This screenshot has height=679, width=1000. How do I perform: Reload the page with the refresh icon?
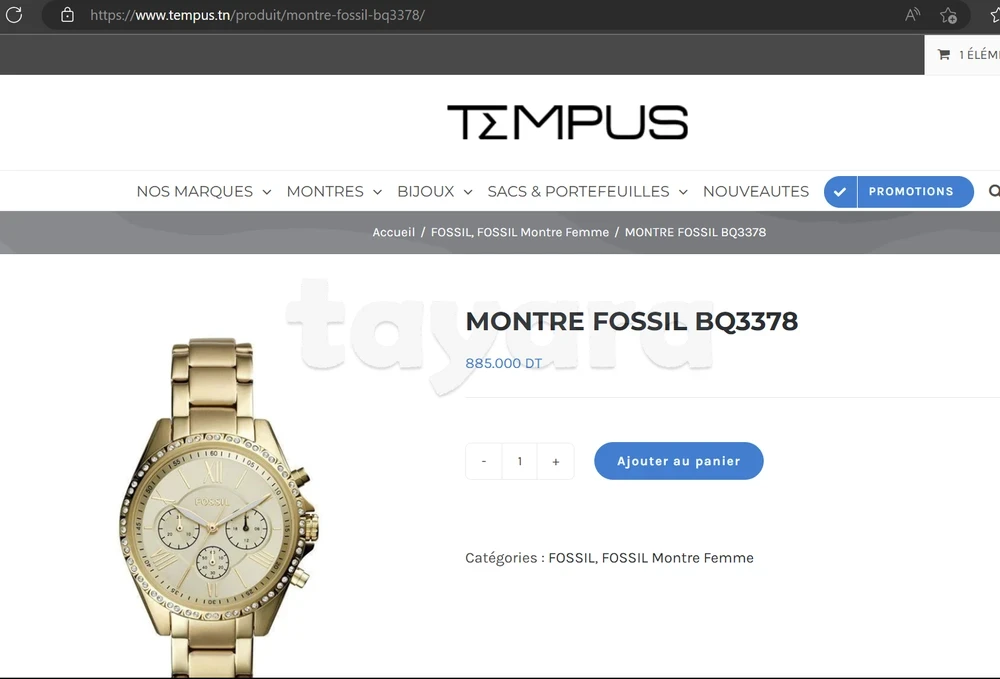(14, 15)
